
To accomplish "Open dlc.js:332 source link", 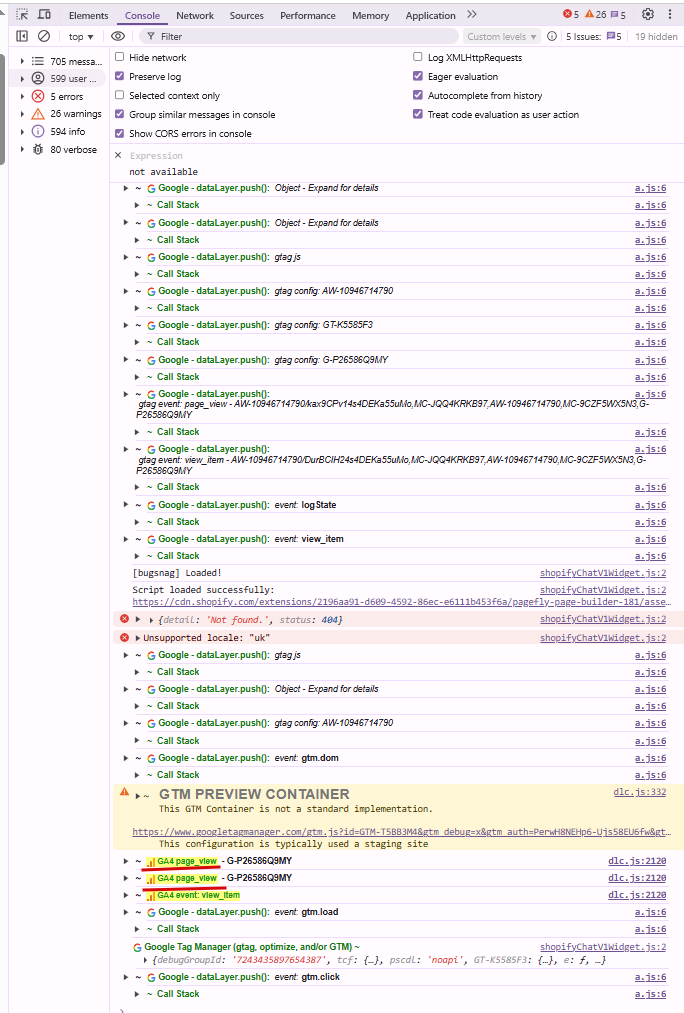I will pos(639,791).
